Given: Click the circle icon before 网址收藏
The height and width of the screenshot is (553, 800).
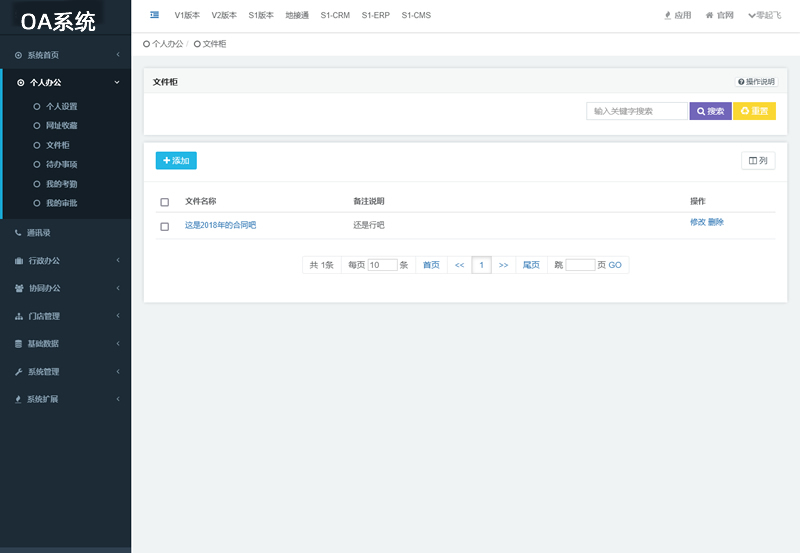Looking at the screenshot, I should 37,125.
